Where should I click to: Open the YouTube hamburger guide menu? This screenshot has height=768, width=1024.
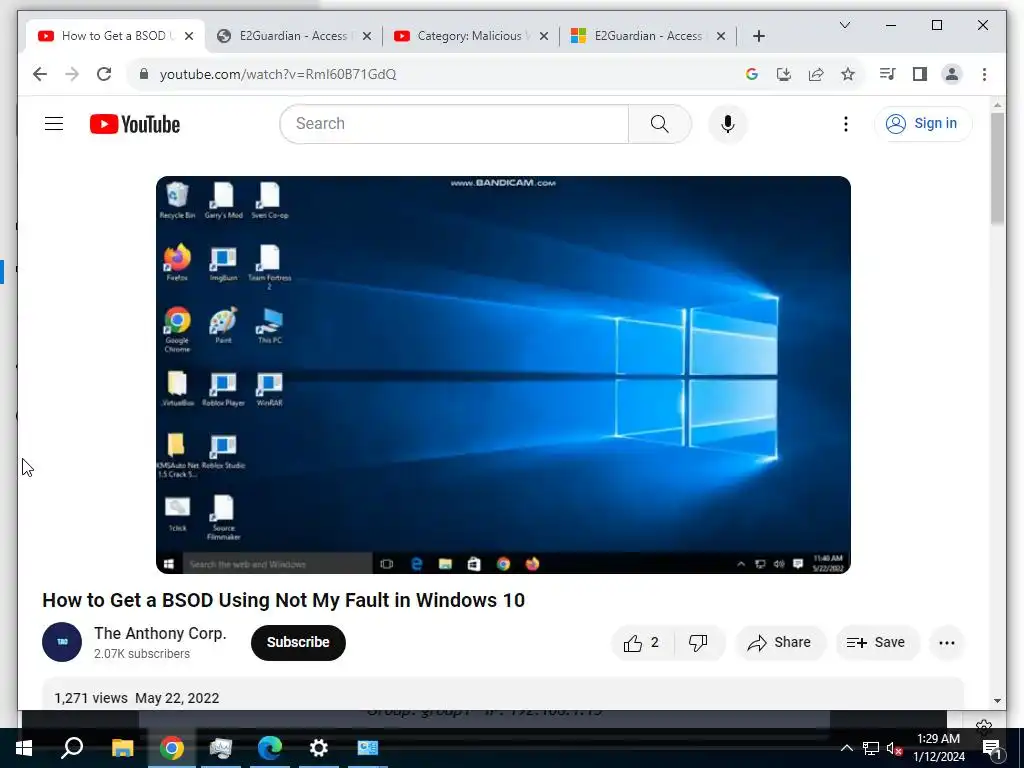point(54,123)
